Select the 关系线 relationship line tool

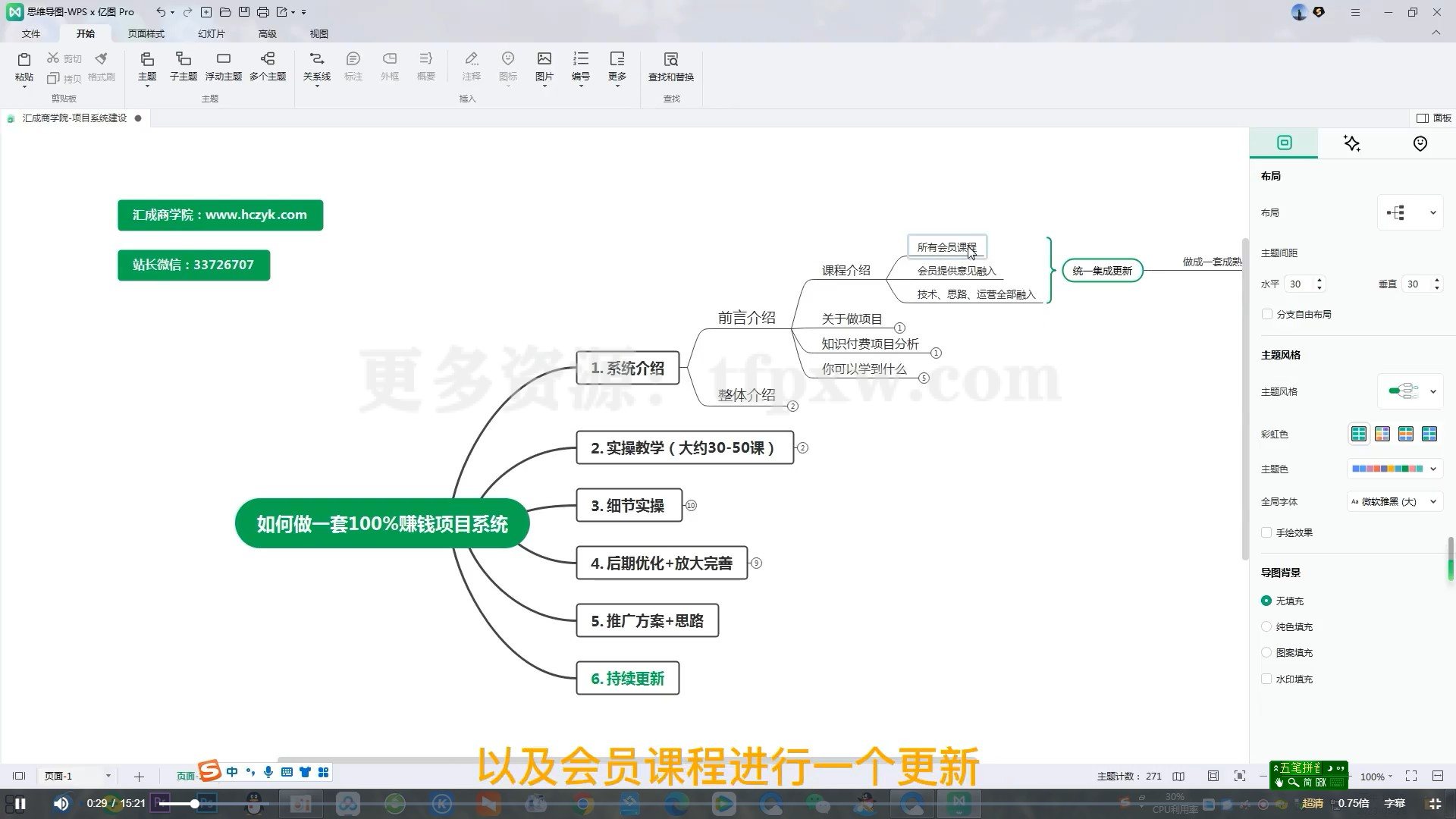tap(316, 67)
